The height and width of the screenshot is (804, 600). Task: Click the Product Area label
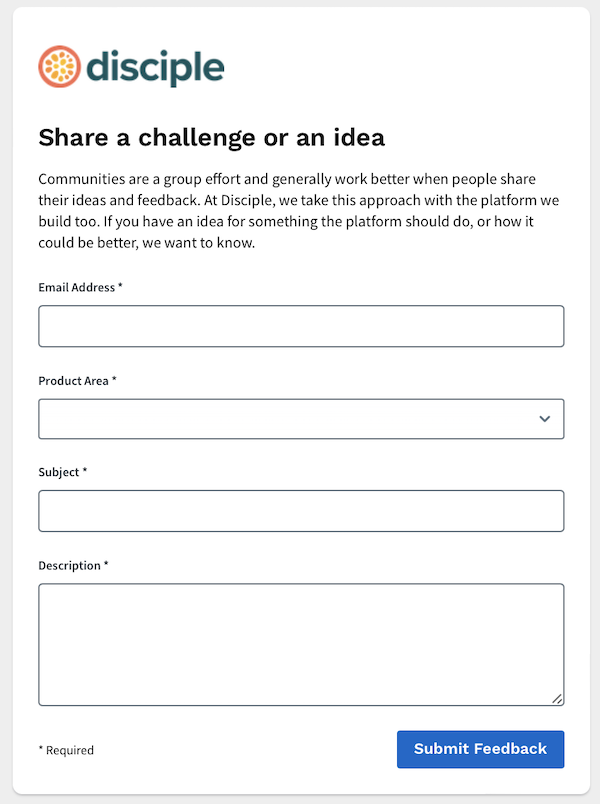click(73, 380)
